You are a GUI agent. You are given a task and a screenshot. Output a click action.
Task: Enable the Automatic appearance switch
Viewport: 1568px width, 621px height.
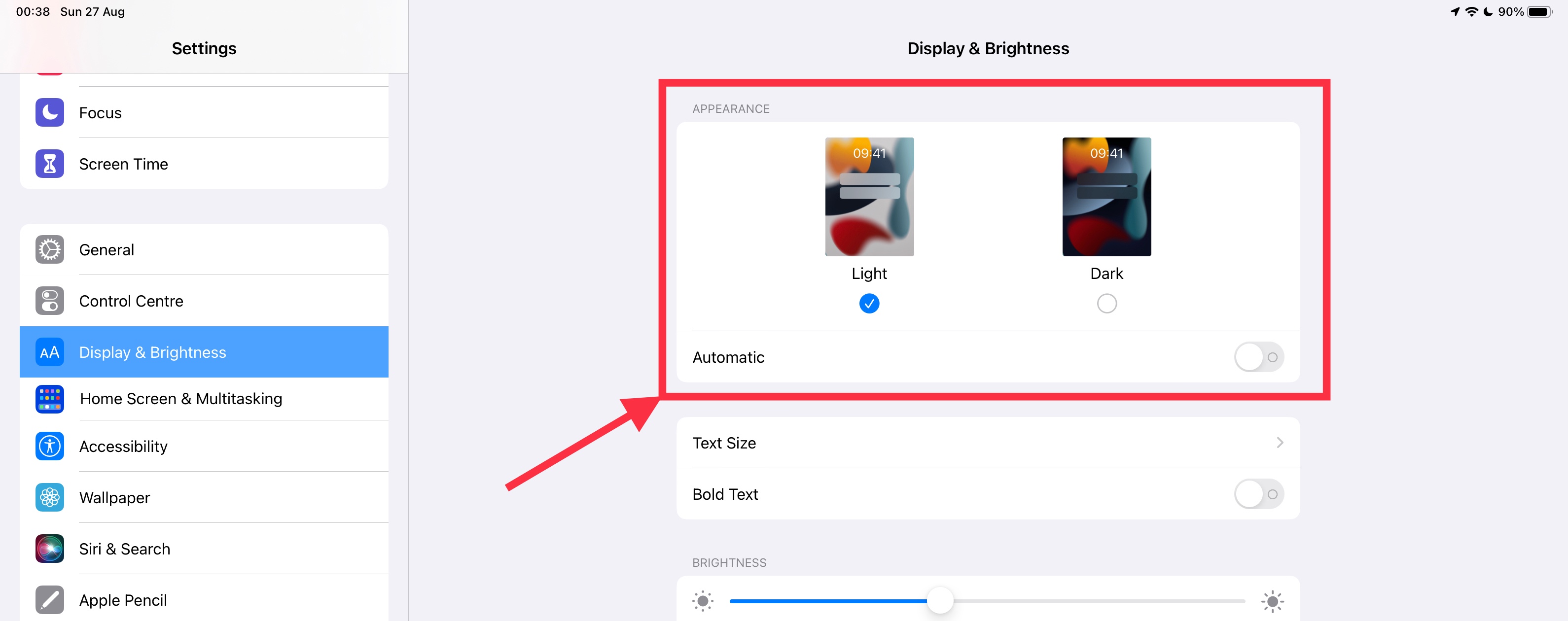[1259, 357]
